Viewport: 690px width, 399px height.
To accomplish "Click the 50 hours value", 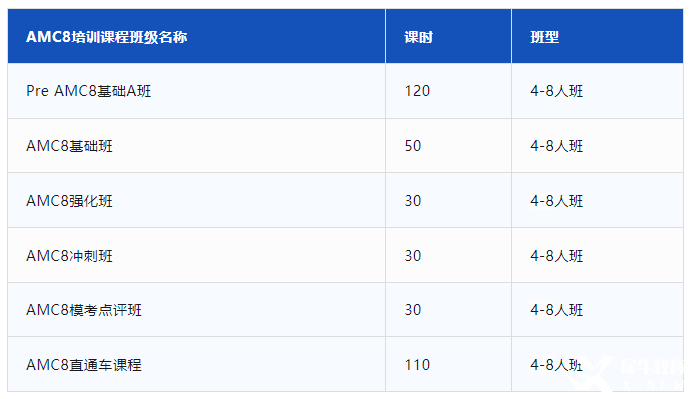I will [413, 146].
